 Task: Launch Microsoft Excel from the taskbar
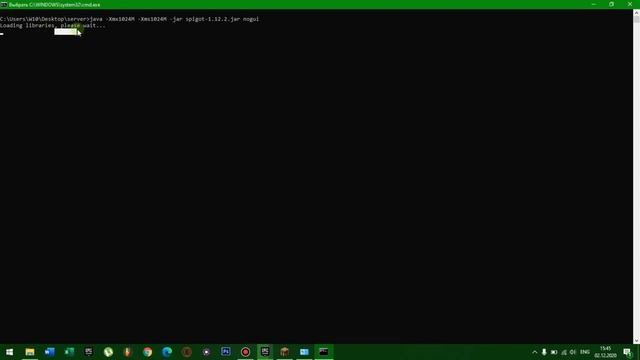pos(69,352)
